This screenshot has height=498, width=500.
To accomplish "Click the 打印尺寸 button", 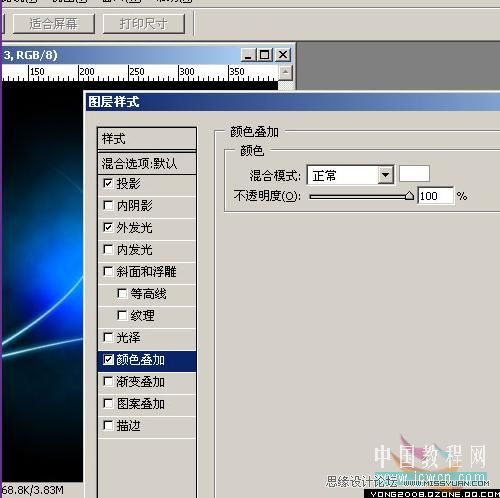I will click(144, 24).
